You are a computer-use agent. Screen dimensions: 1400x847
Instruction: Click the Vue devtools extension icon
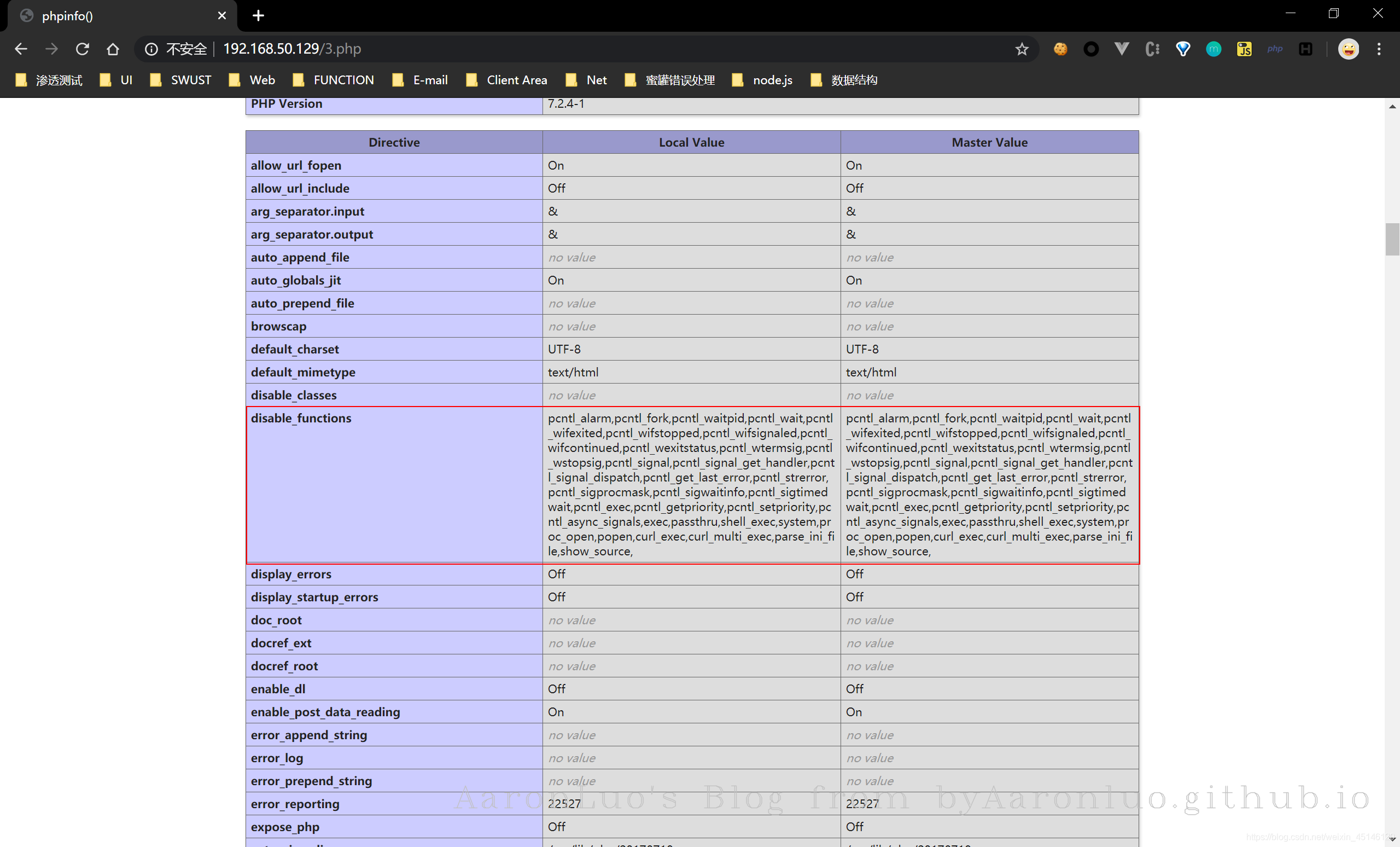[1122, 49]
